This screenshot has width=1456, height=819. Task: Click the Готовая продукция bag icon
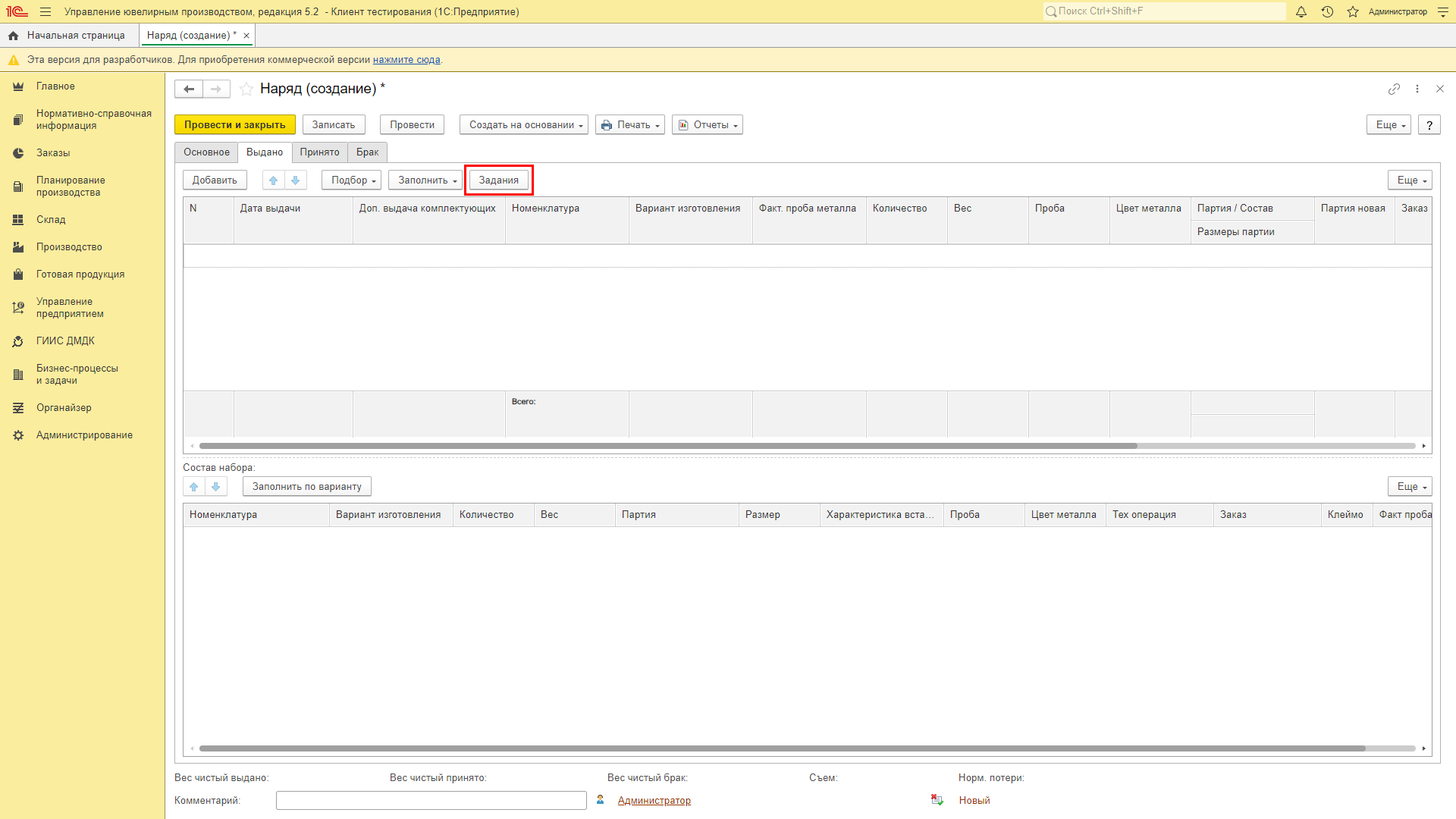(18, 275)
